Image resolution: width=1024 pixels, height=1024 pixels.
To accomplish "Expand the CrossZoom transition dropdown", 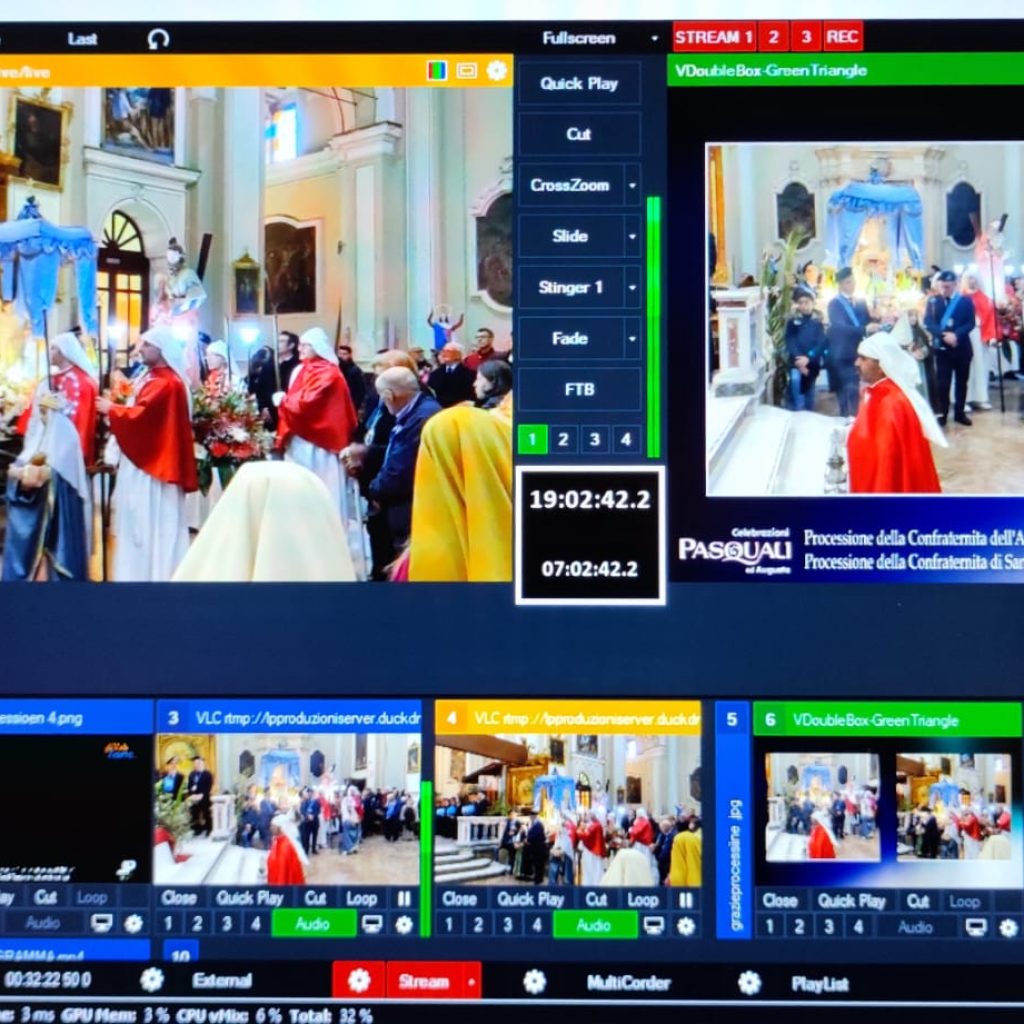I will click(x=632, y=185).
